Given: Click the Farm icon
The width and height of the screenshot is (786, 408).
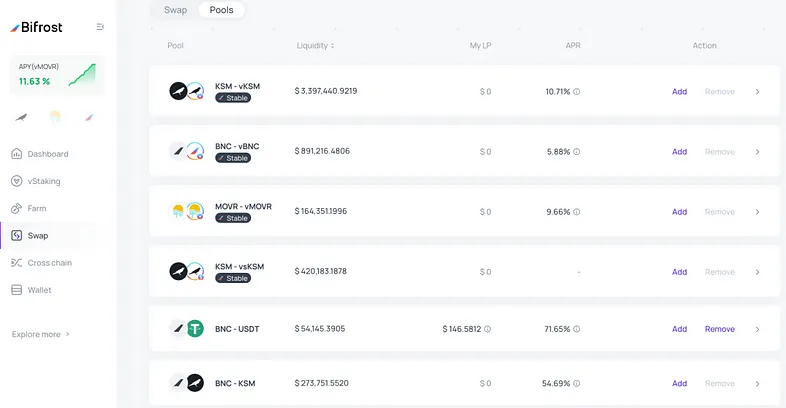Looking at the screenshot, I should coord(17,209).
